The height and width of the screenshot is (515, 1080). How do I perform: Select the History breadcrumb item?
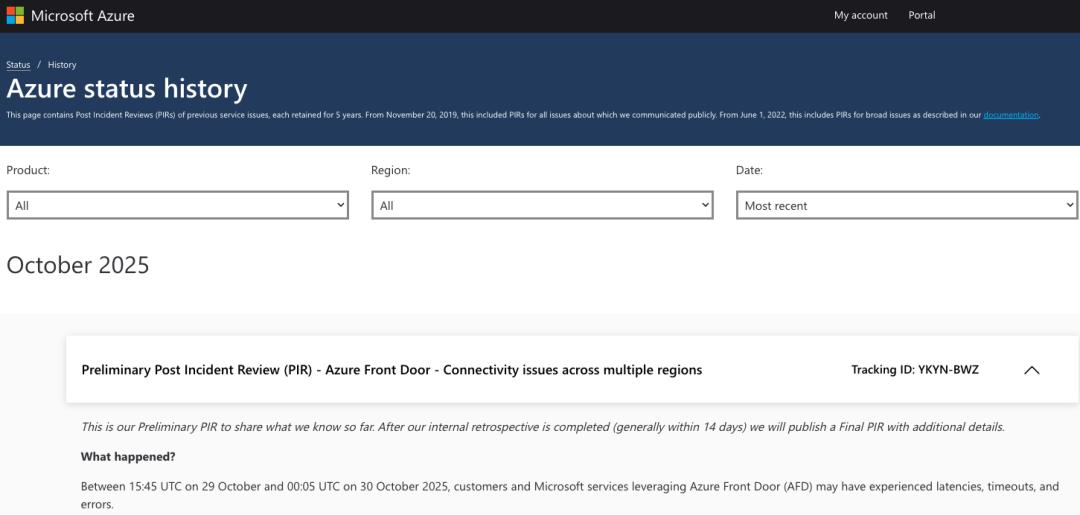click(62, 65)
